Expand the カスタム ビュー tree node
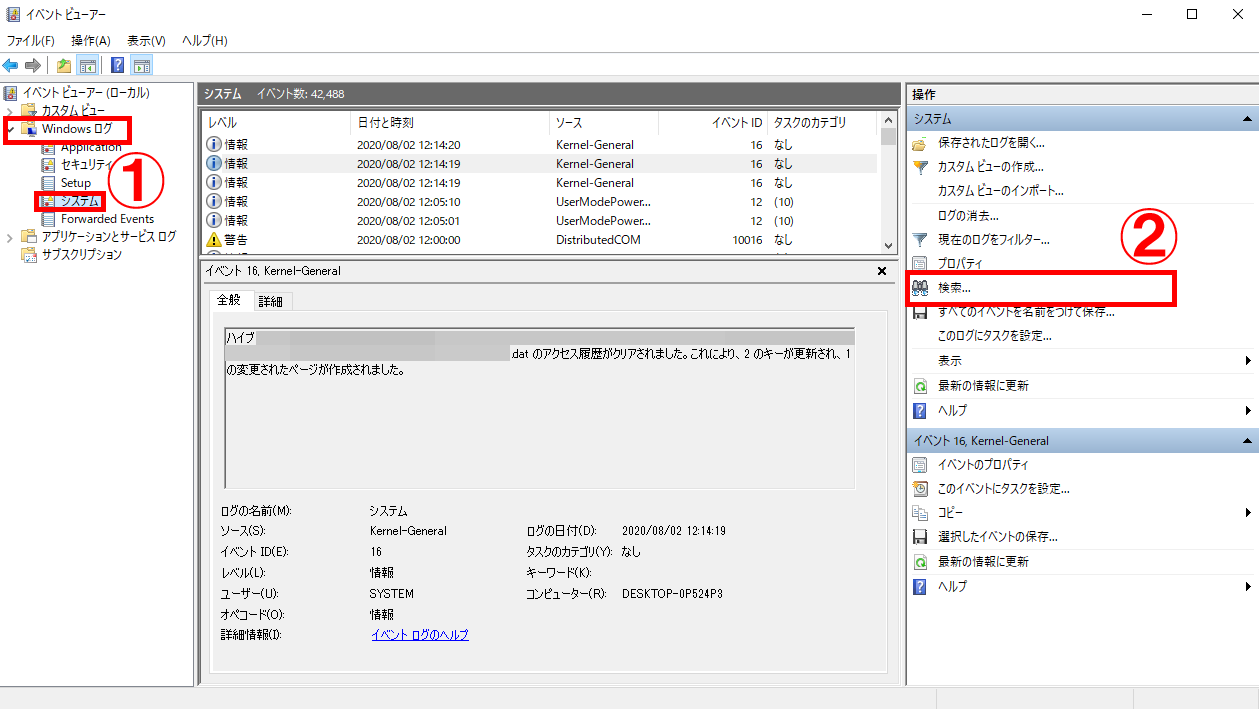Viewport: 1259px width, 709px height. (10, 111)
